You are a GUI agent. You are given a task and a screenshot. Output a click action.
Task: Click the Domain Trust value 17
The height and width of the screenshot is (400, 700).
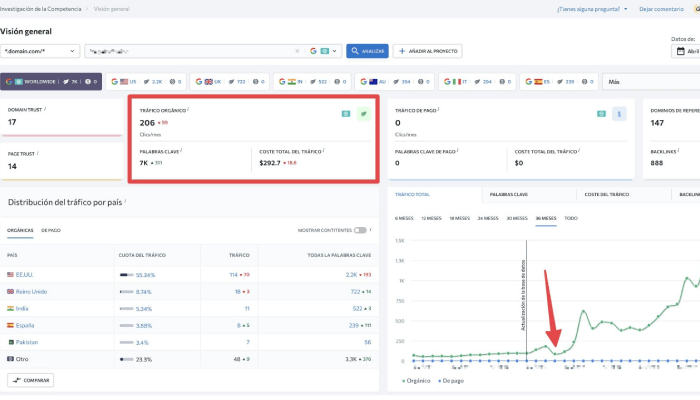pos(12,122)
